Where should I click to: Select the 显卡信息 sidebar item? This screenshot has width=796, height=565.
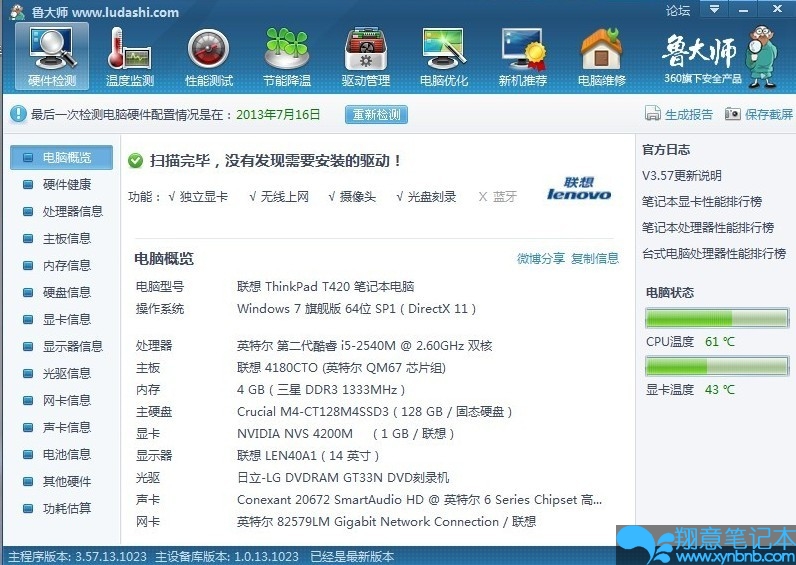[61, 319]
